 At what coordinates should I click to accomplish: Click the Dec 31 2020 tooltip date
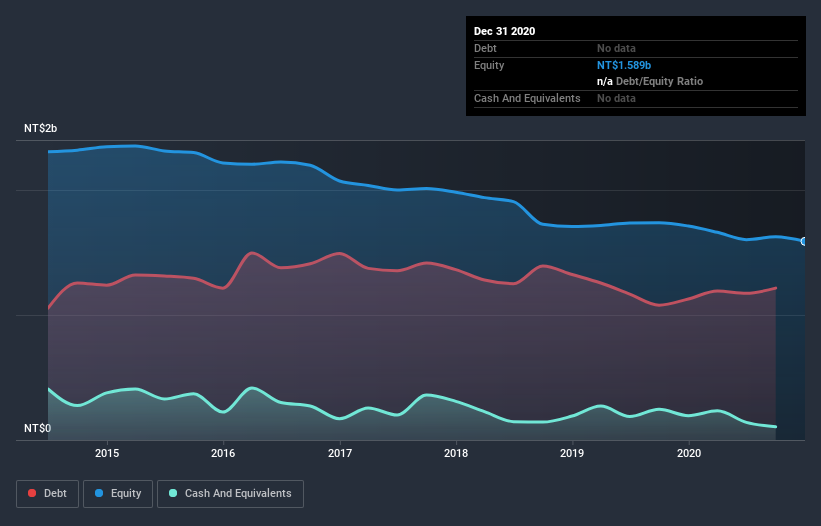coord(504,31)
